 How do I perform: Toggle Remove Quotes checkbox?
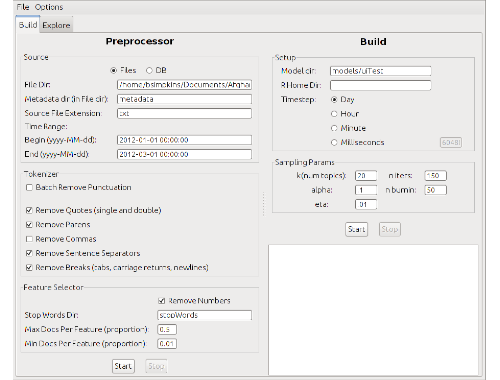tap(29, 210)
